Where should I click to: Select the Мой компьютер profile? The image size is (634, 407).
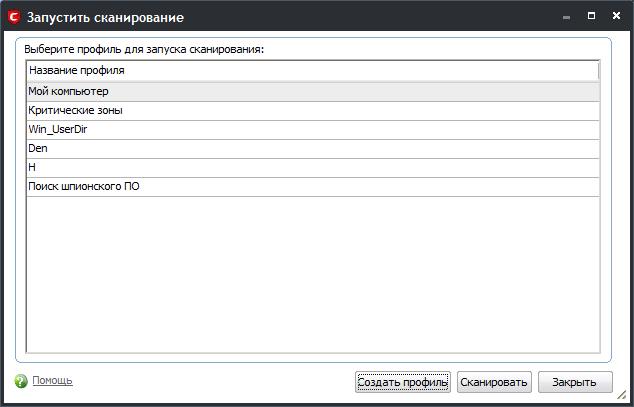tap(313, 91)
